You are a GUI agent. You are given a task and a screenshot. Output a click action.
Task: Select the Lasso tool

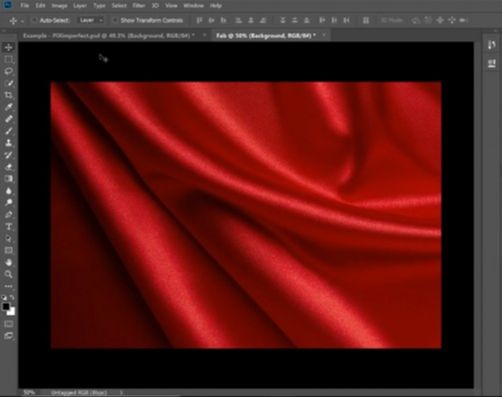pos(9,71)
